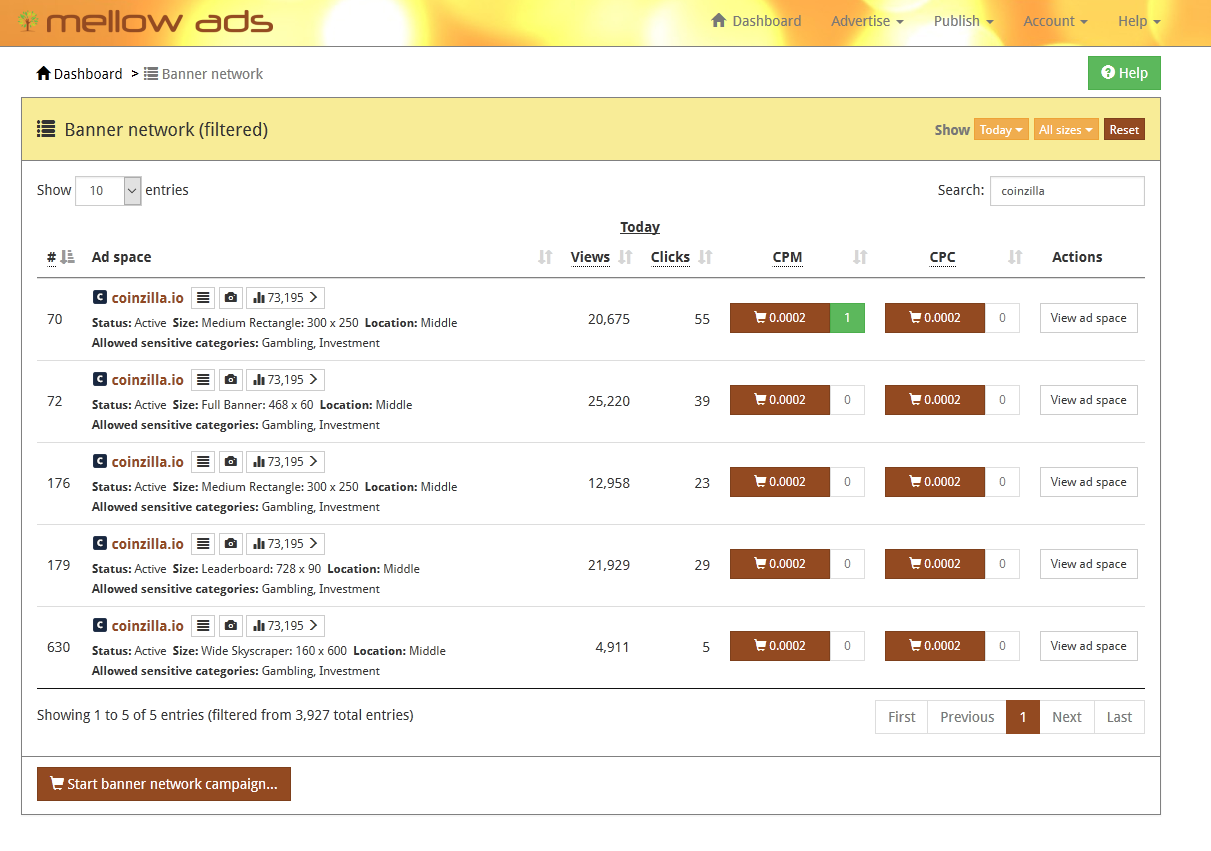Open coinzilla.io link in row 179
Screen dimensions: 1211x851
[x=148, y=543]
